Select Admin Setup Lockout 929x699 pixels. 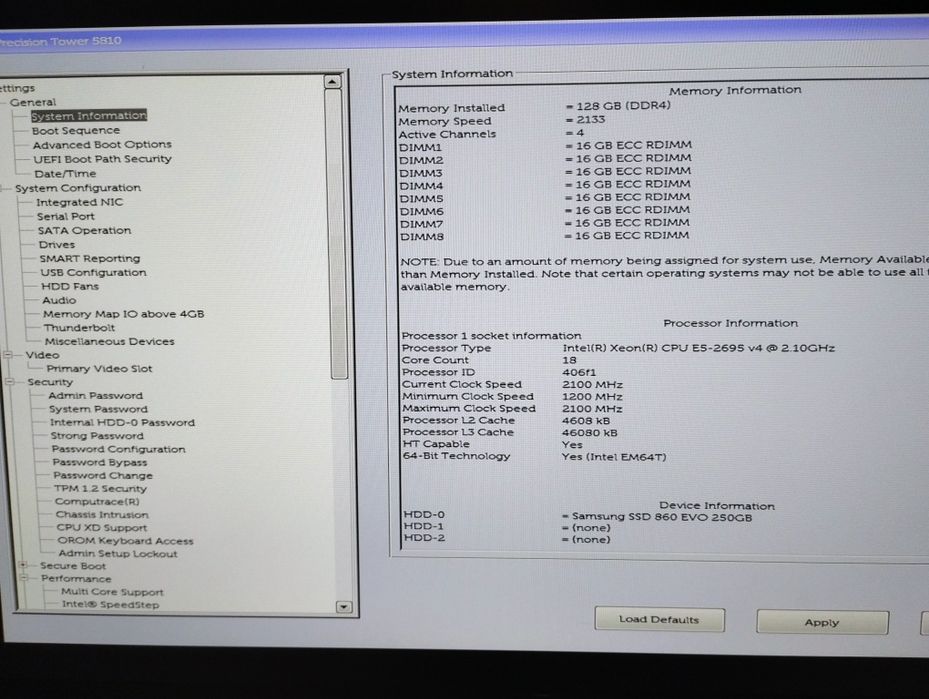pyautogui.click(x=118, y=554)
